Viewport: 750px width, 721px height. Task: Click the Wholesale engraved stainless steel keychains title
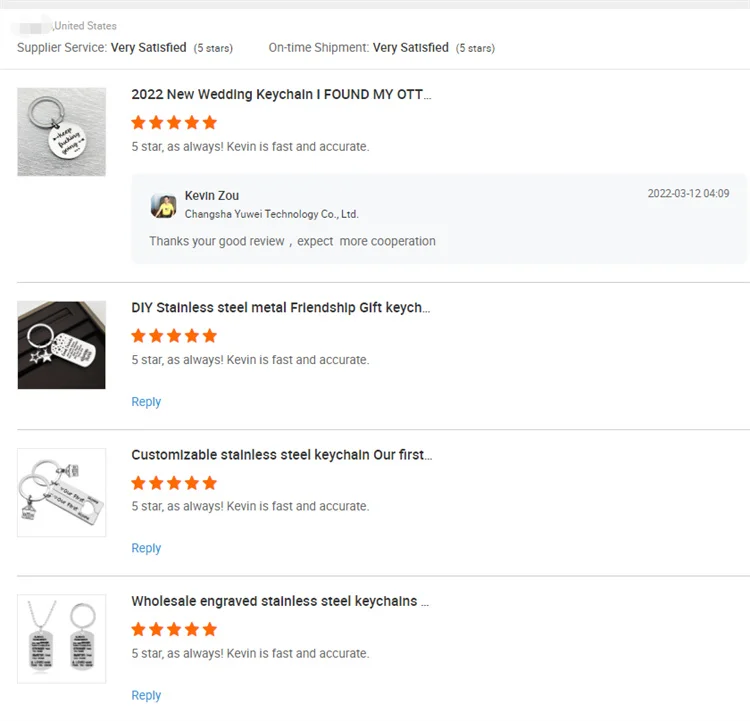point(280,602)
